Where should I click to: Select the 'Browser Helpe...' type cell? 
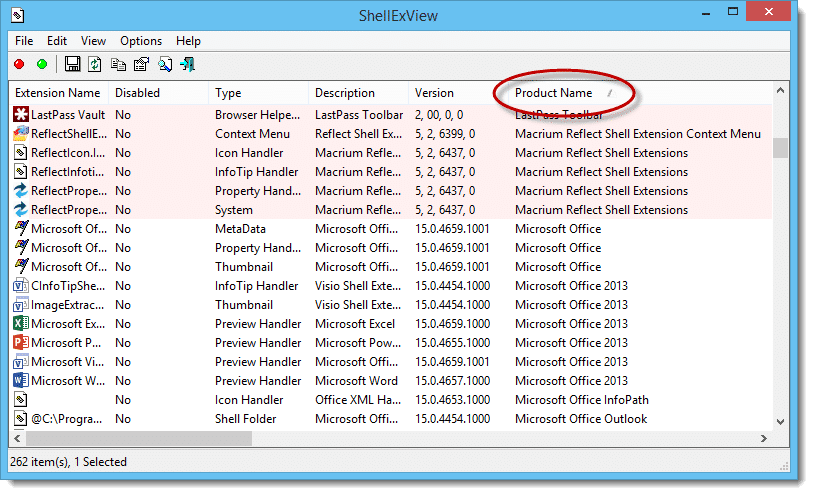pyautogui.click(x=258, y=115)
